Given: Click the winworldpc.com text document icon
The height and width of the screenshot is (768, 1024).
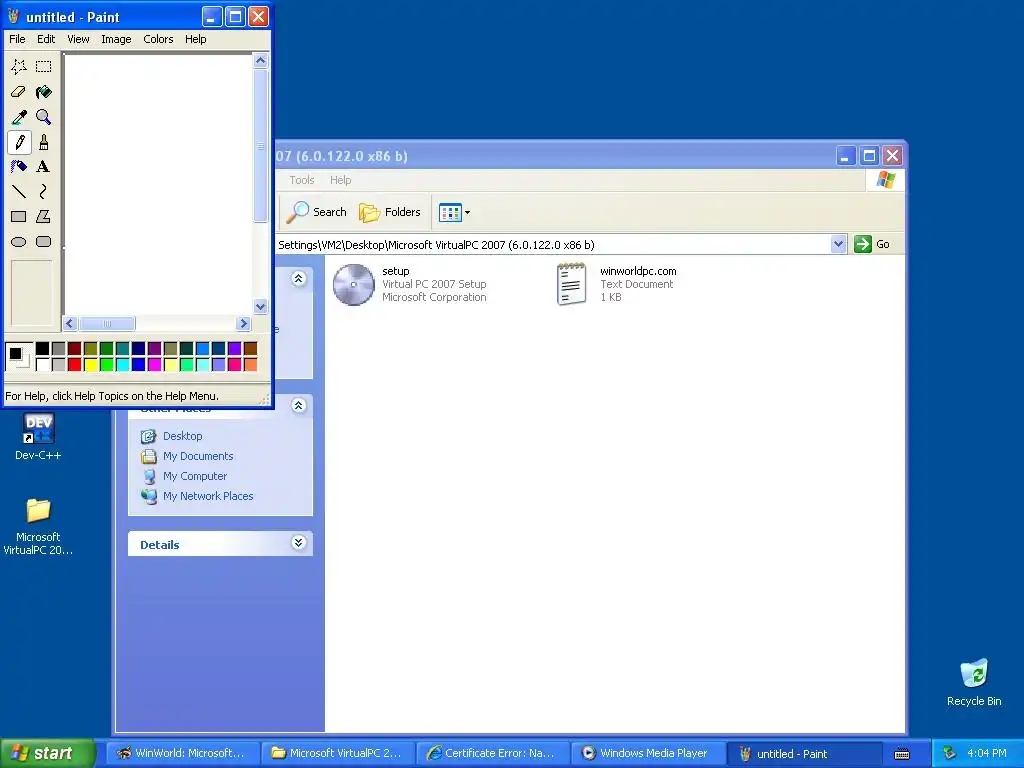Looking at the screenshot, I should (x=571, y=284).
